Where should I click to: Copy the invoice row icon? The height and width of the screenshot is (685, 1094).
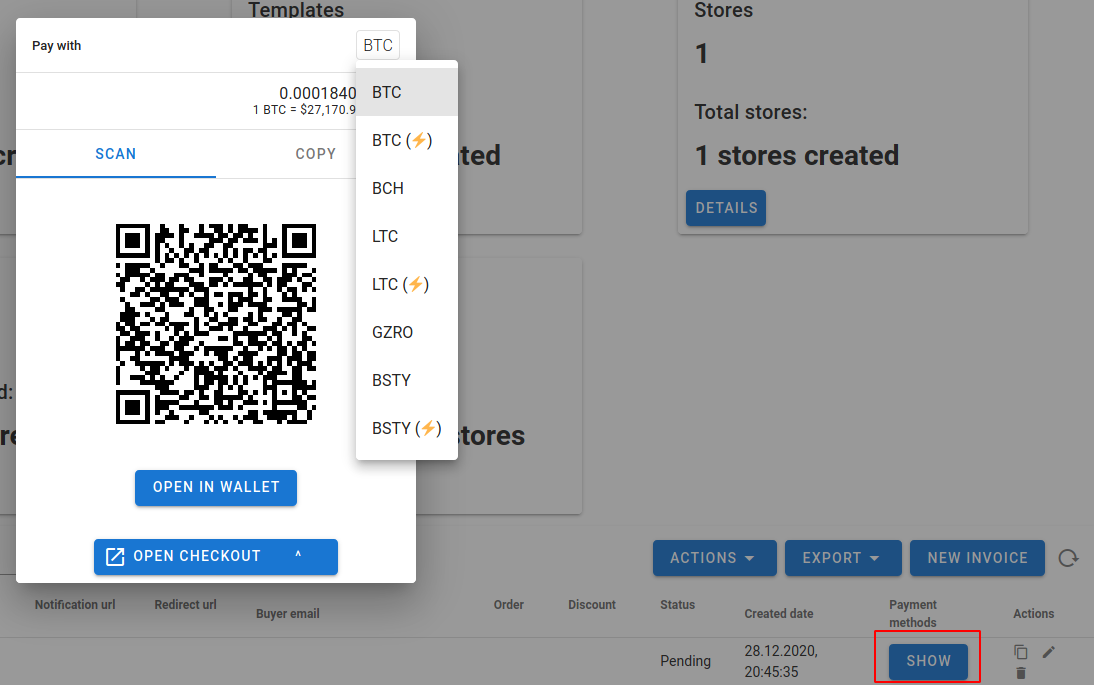(1021, 652)
